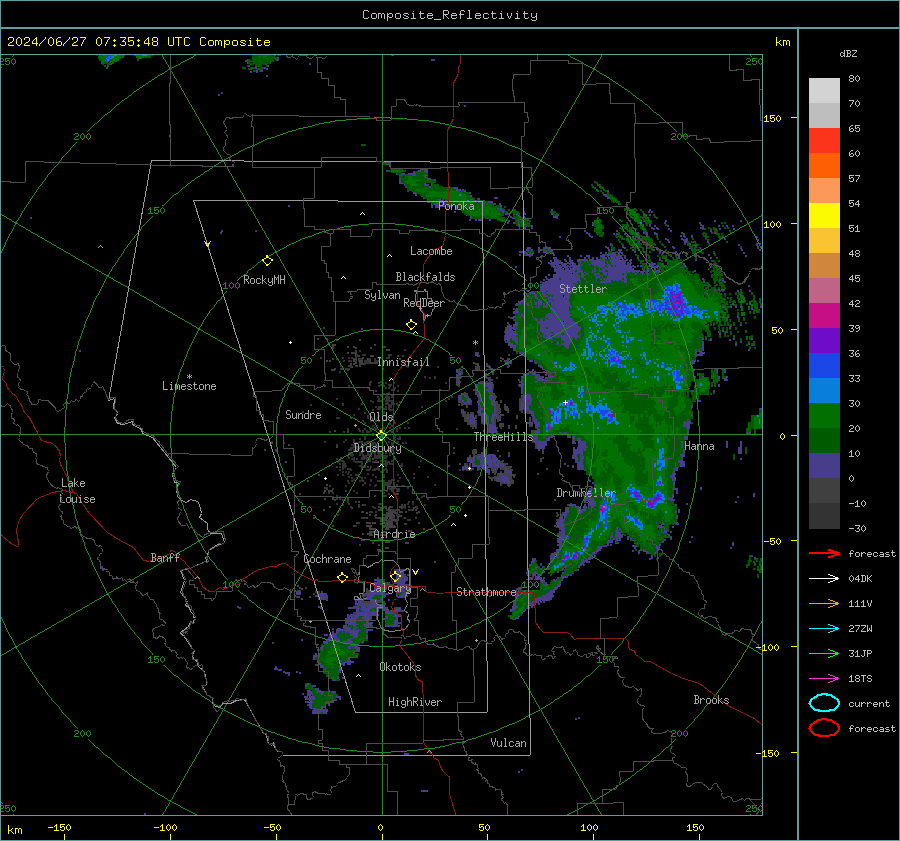Click the Vulcan city label

point(508,743)
